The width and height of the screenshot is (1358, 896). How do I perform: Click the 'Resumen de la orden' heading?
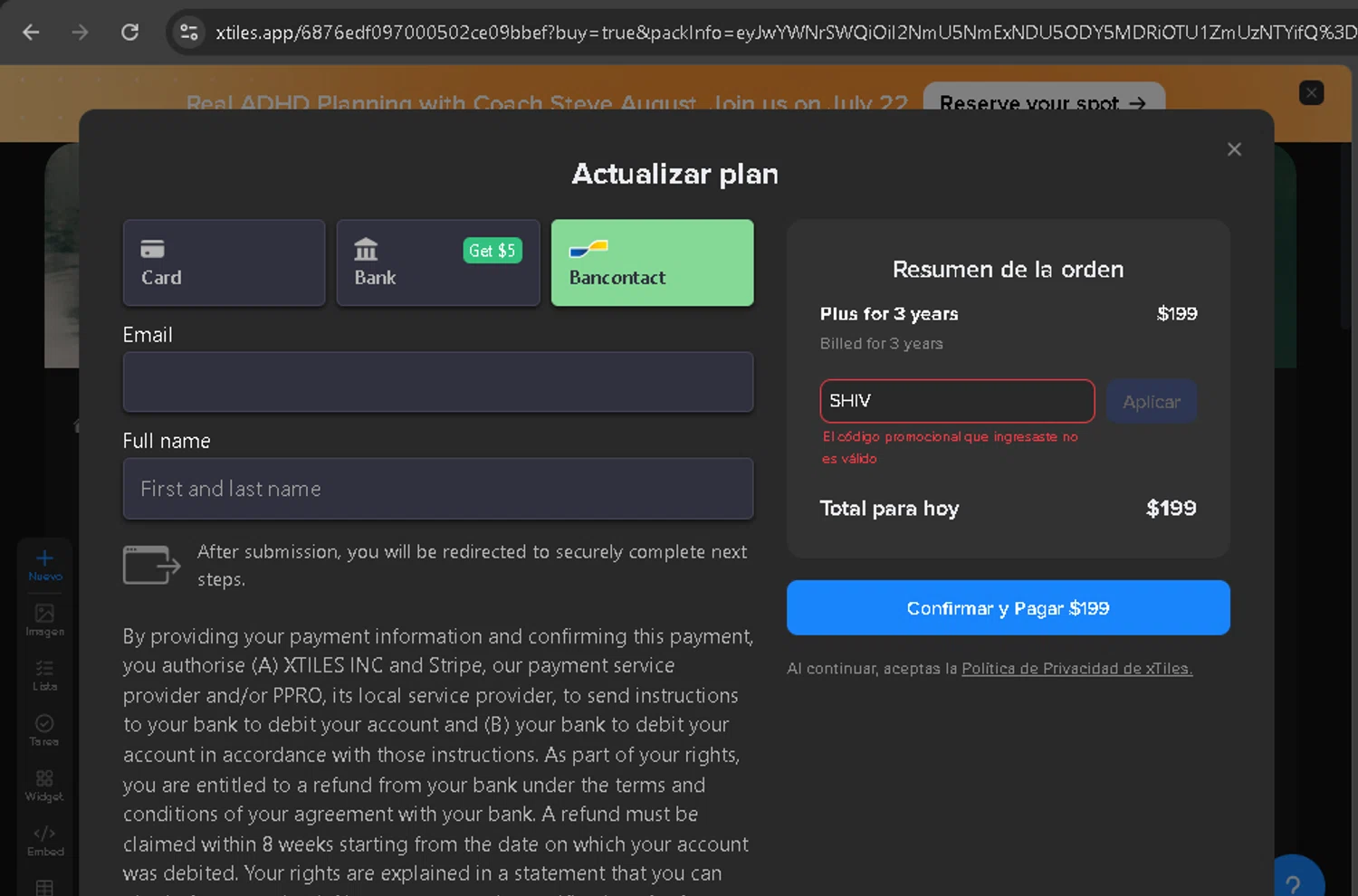tap(1008, 270)
